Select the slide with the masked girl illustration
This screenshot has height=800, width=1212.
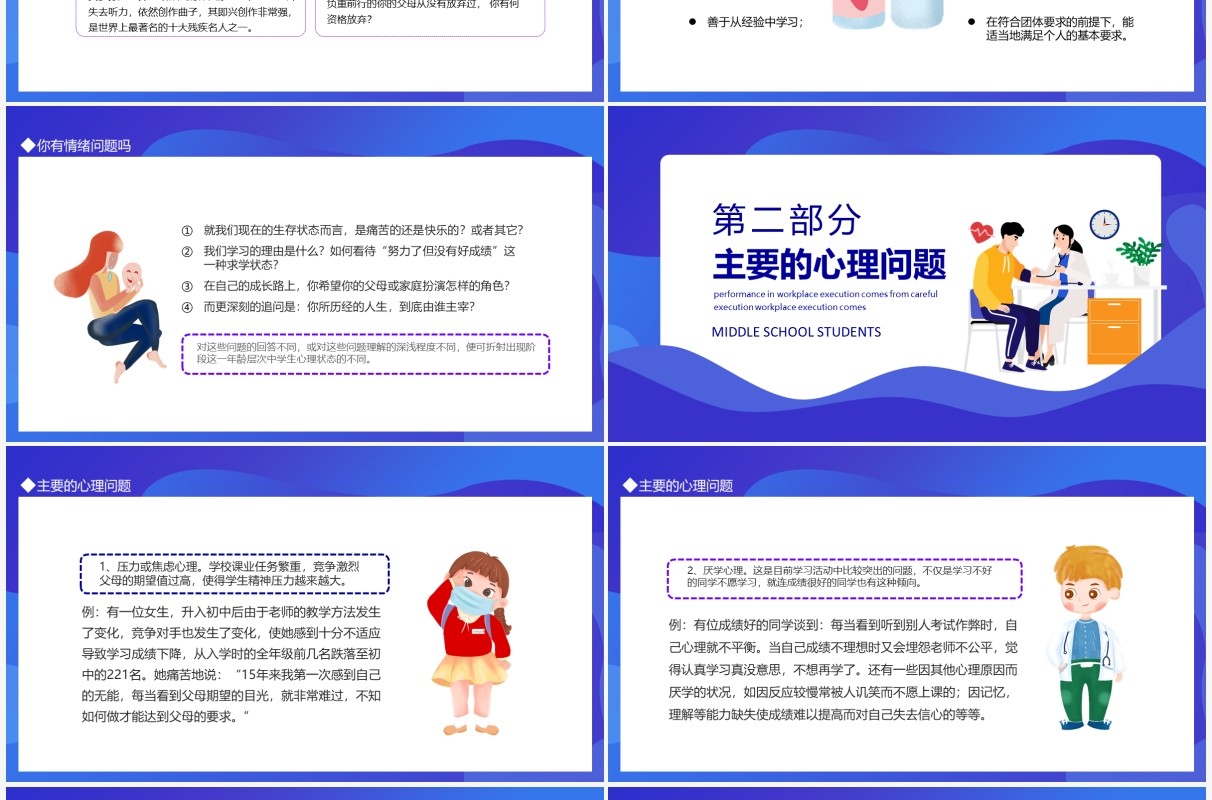[x=305, y=613]
